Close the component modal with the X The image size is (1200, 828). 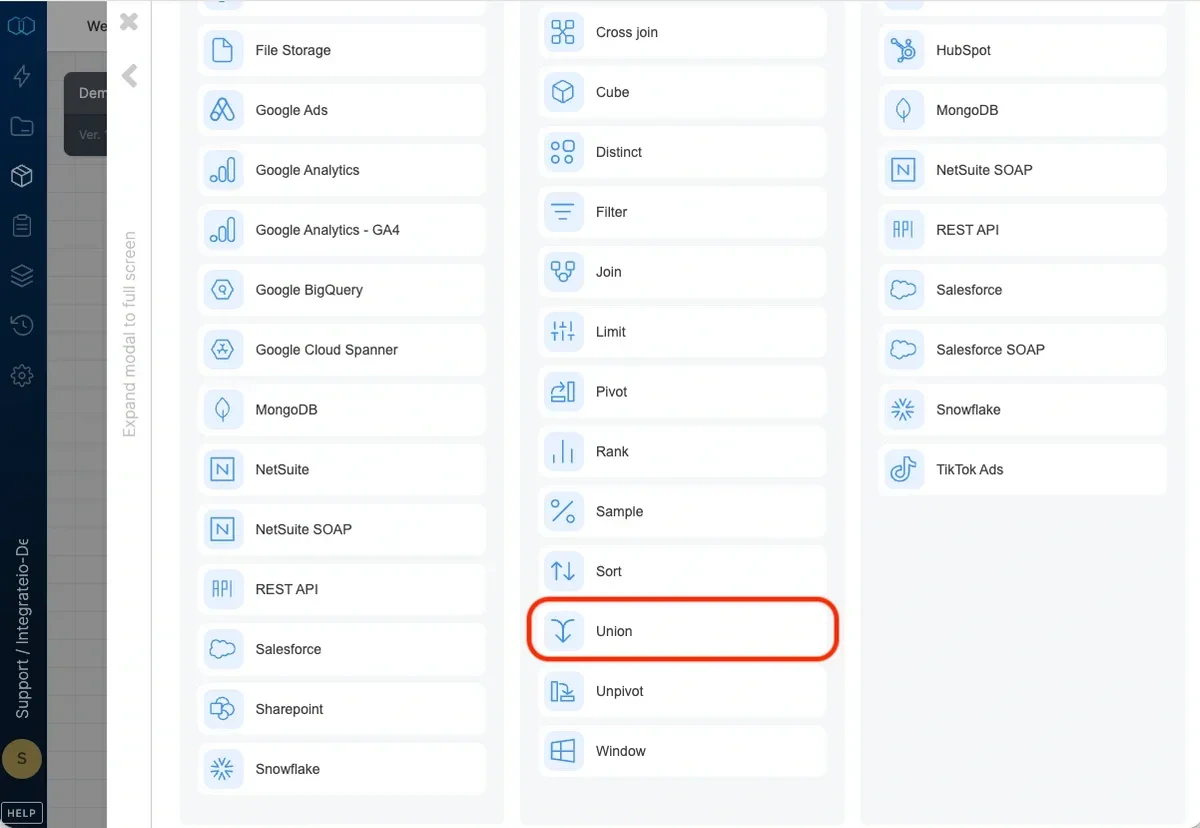pos(129,22)
